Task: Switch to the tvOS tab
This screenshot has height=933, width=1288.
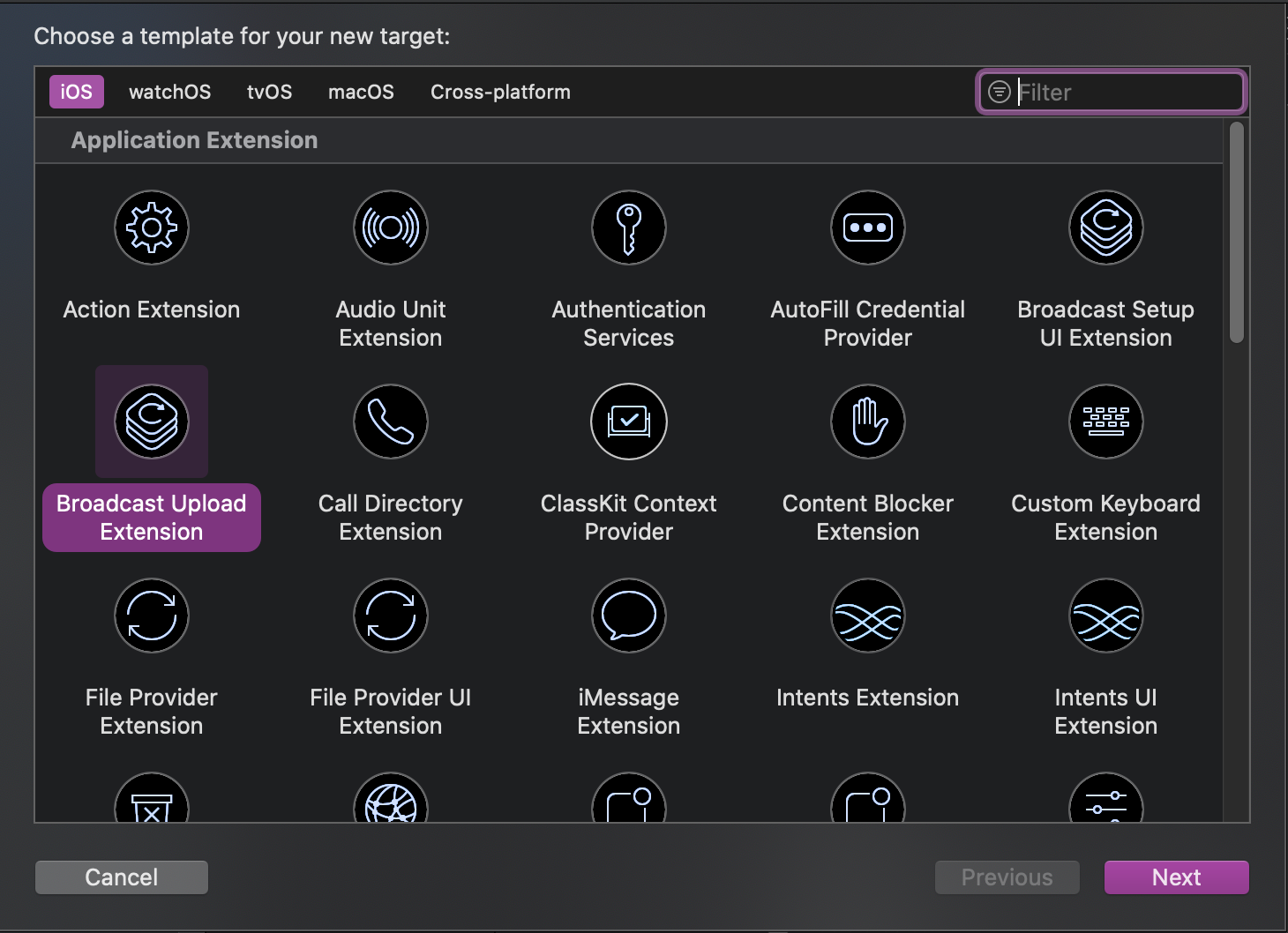Action: 269,92
